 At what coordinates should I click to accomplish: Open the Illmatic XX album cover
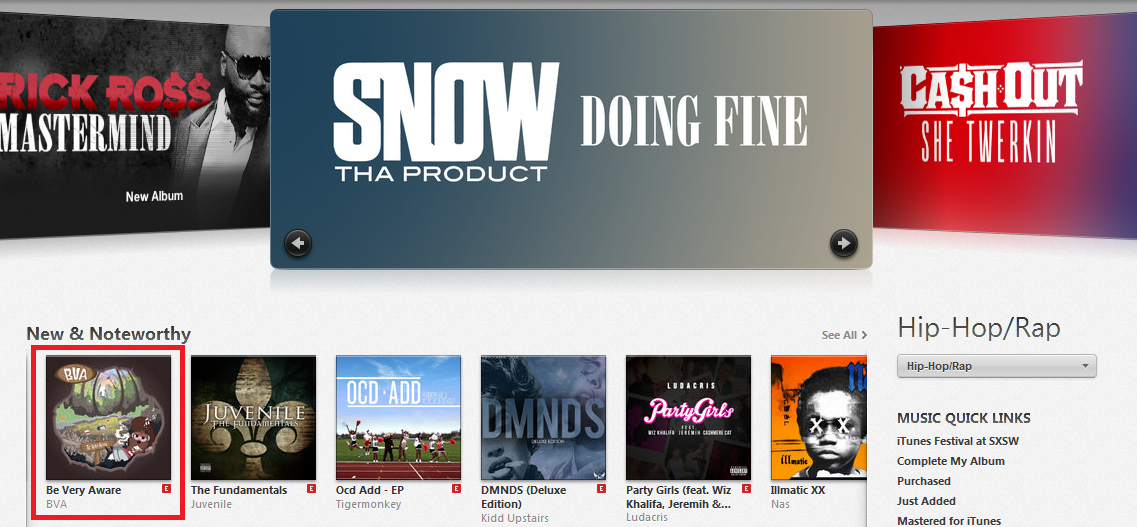pyautogui.click(x=819, y=418)
